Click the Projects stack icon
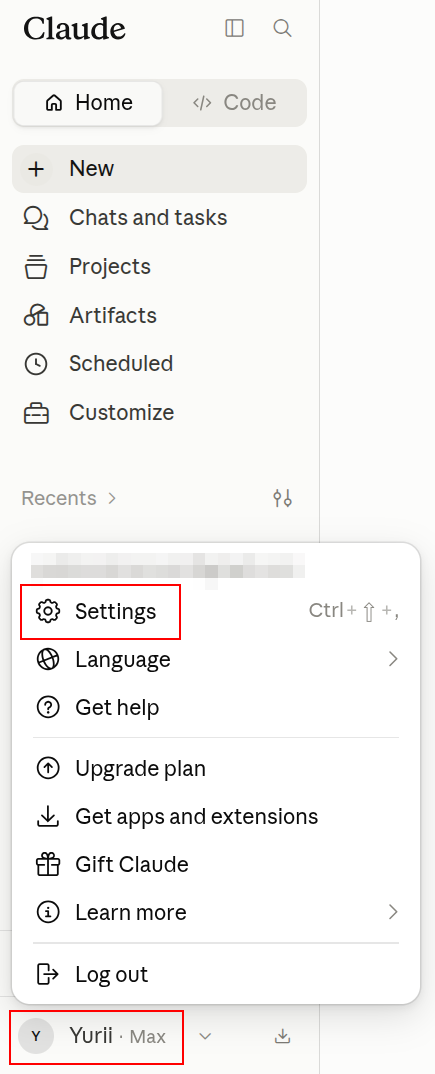The image size is (435, 1074). [36, 266]
